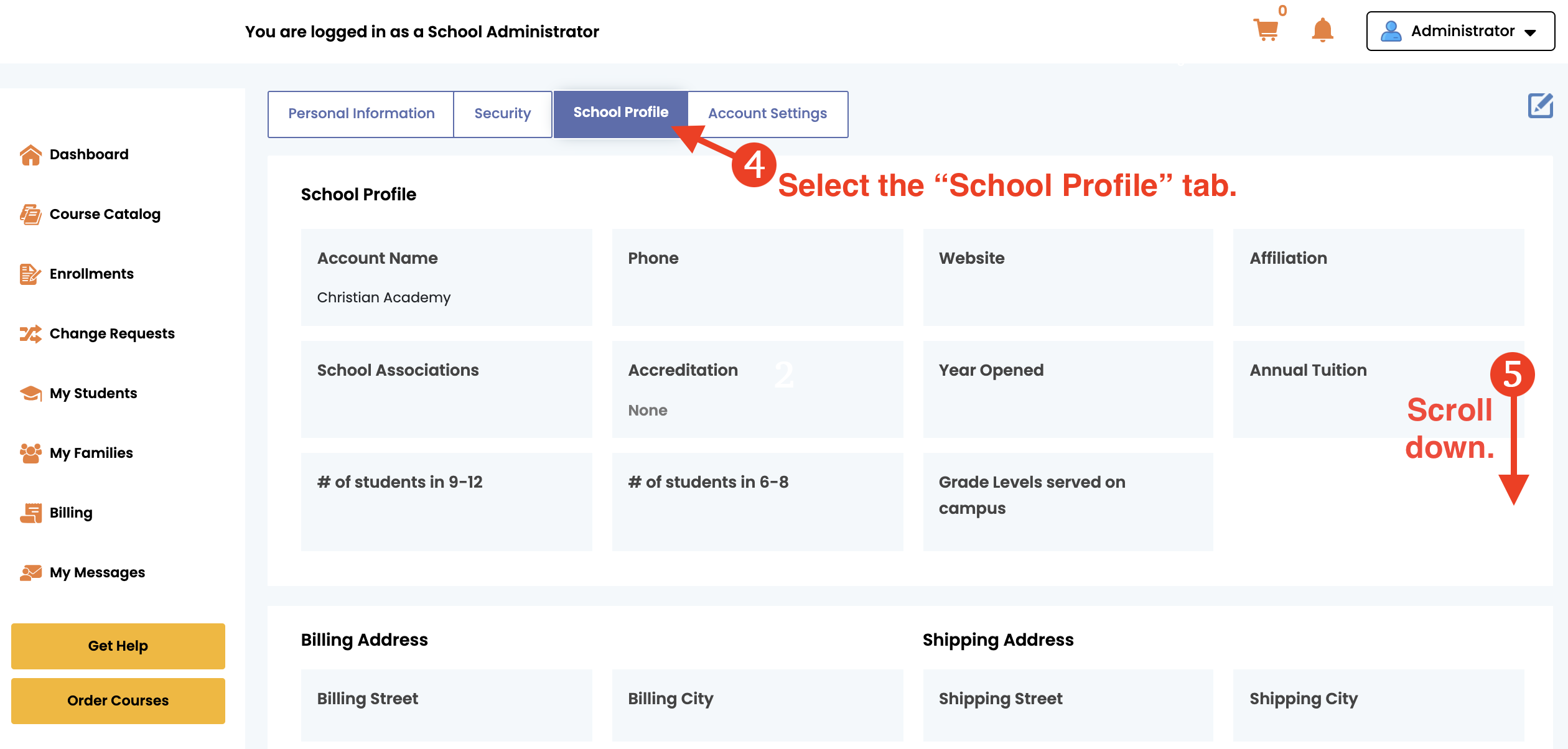Click the Order Courses button
The width and height of the screenshot is (1568, 749).
pyautogui.click(x=118, y=701)
